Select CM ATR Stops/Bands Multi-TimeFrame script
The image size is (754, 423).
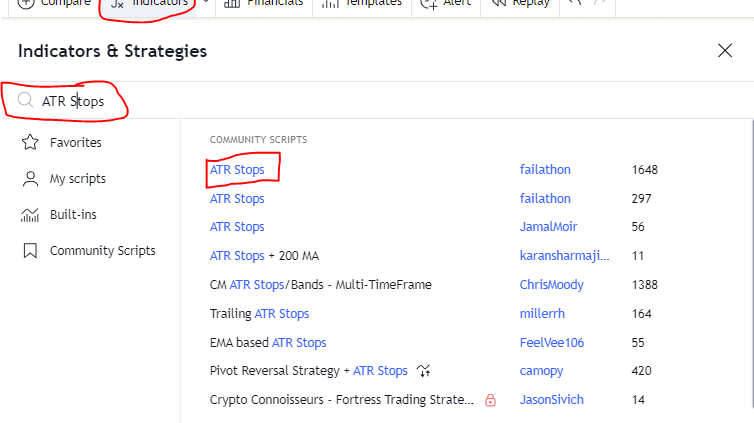click(320, 285)
